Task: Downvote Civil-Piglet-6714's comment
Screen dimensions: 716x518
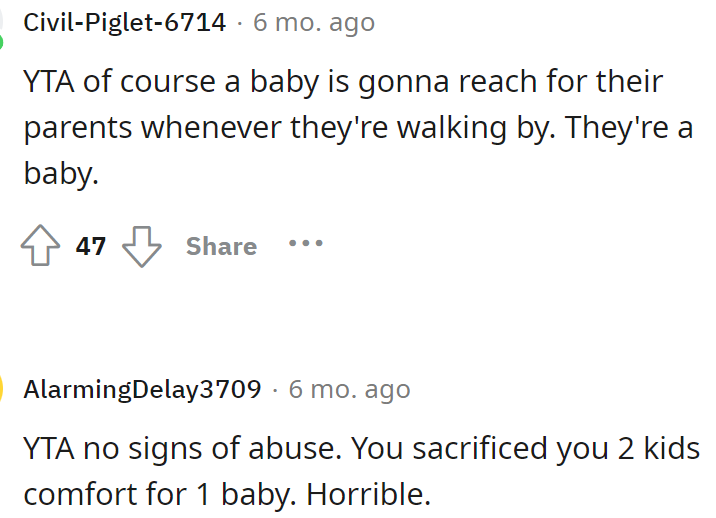Action: 142,246
